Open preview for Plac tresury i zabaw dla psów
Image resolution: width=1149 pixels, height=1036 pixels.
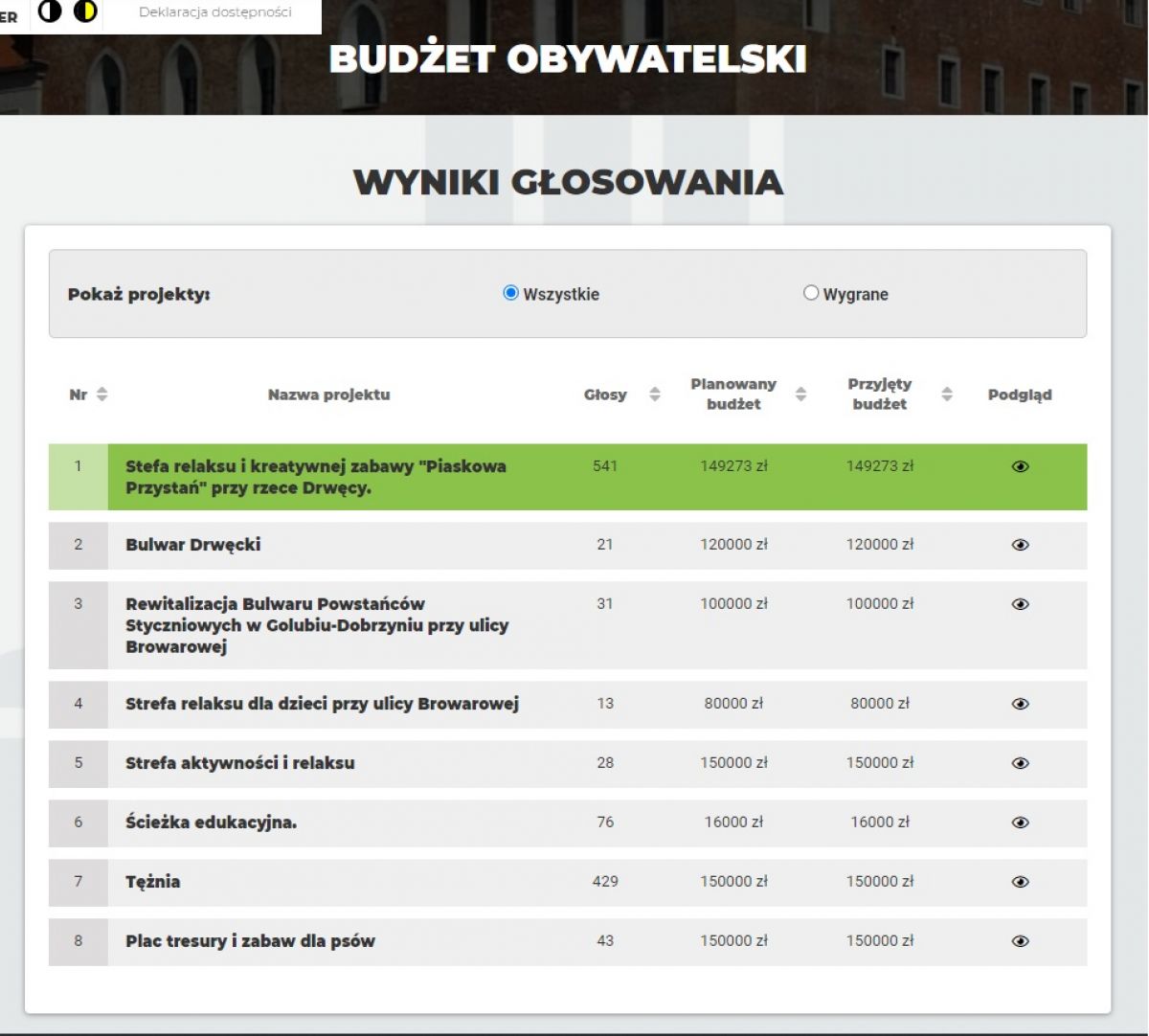(x=1020, y=941)
